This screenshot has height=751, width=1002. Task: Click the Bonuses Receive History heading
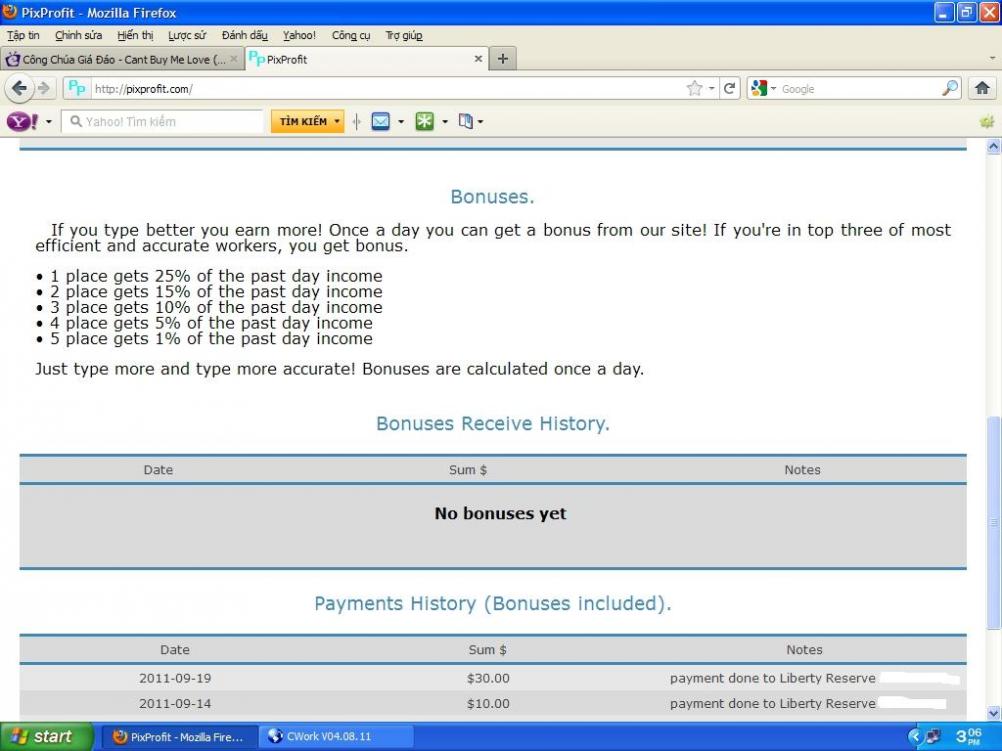tap(493, 423)
